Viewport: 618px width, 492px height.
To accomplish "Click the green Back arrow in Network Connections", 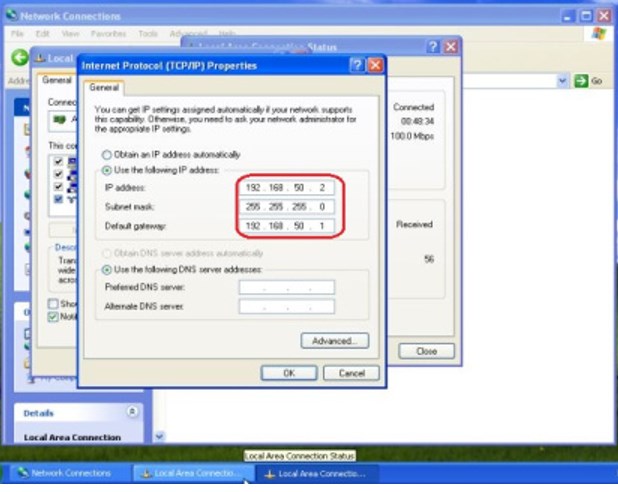I will click(x=20, y=58).
